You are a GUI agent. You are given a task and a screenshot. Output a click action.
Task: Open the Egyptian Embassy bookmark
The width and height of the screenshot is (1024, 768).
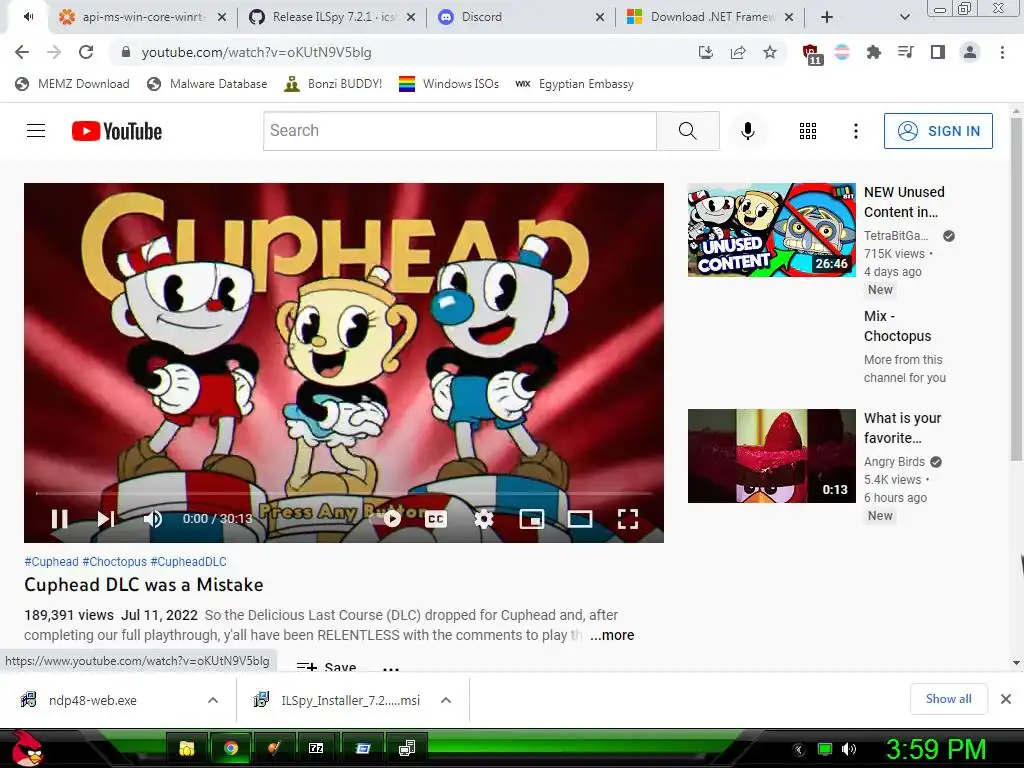574,84
